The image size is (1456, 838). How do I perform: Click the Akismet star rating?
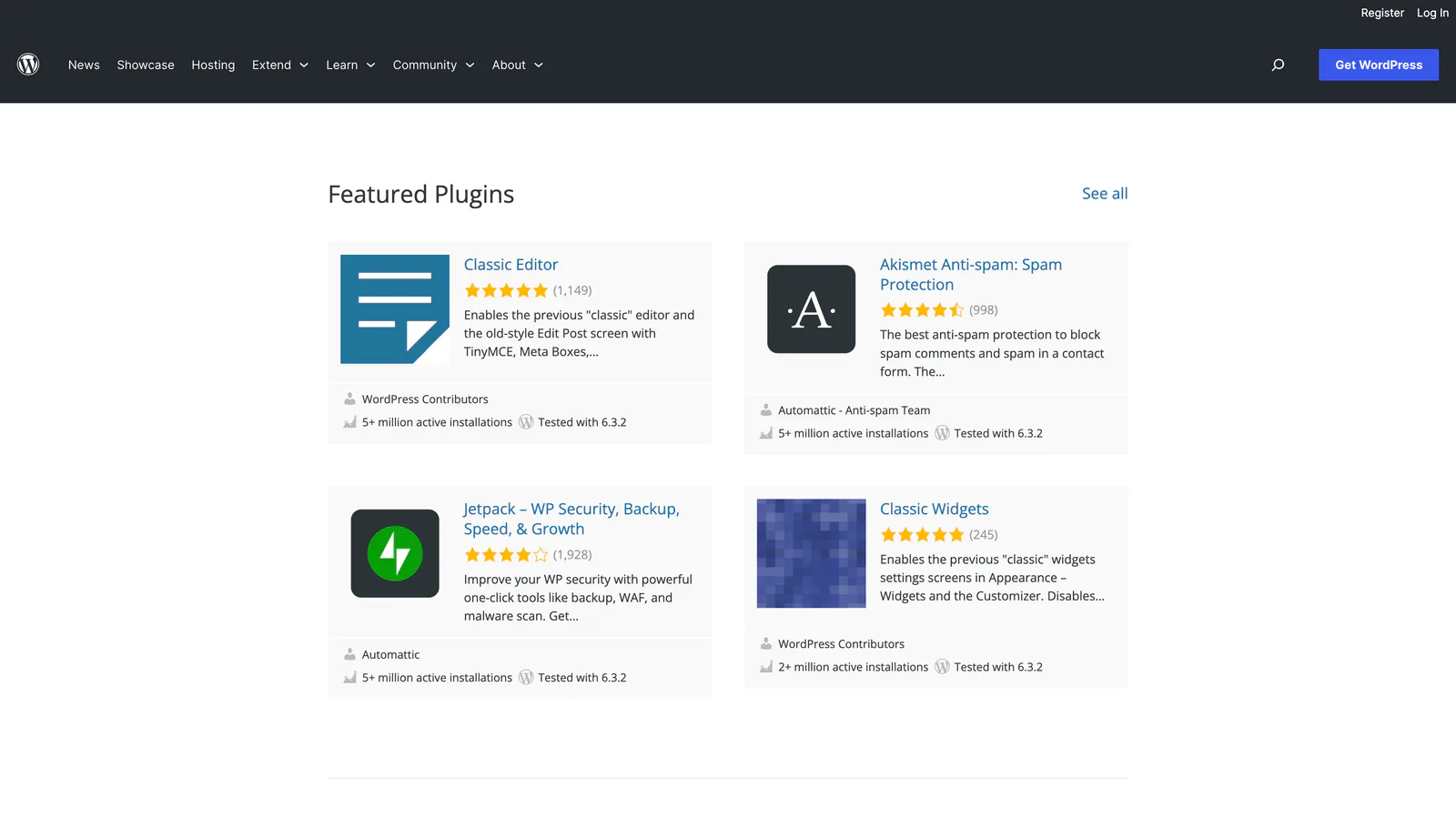[x=922, y=310]
